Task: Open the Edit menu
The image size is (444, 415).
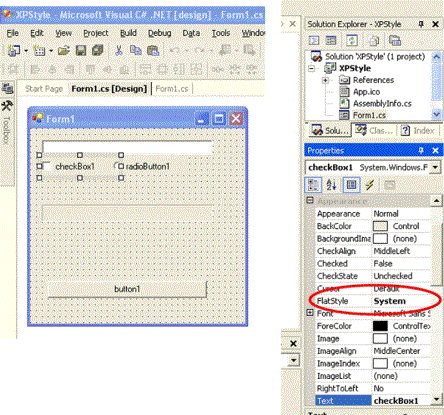Action: (37, 33)
